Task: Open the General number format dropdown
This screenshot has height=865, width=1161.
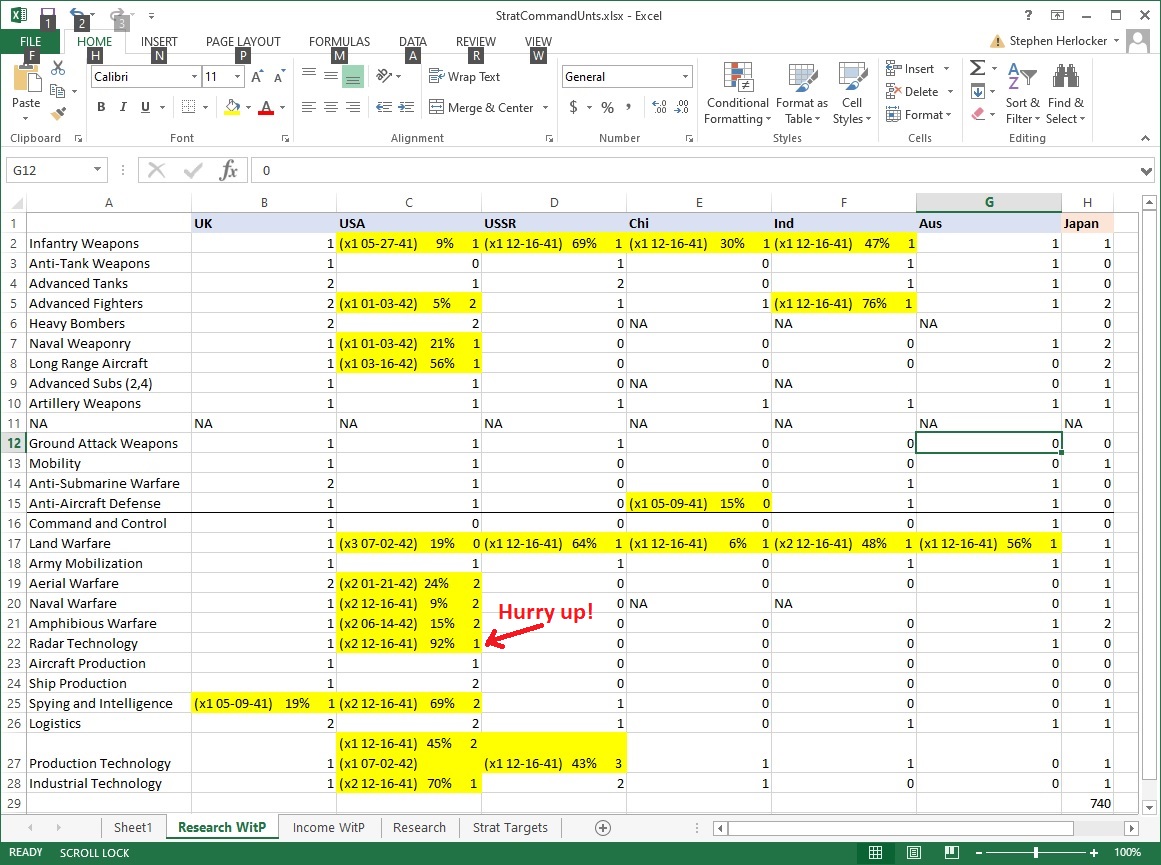Action: (685, 76)
